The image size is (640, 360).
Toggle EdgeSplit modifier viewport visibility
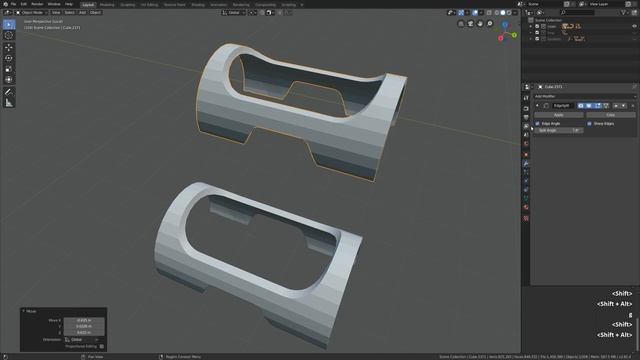pyautogui.click(x=589, y=106)
